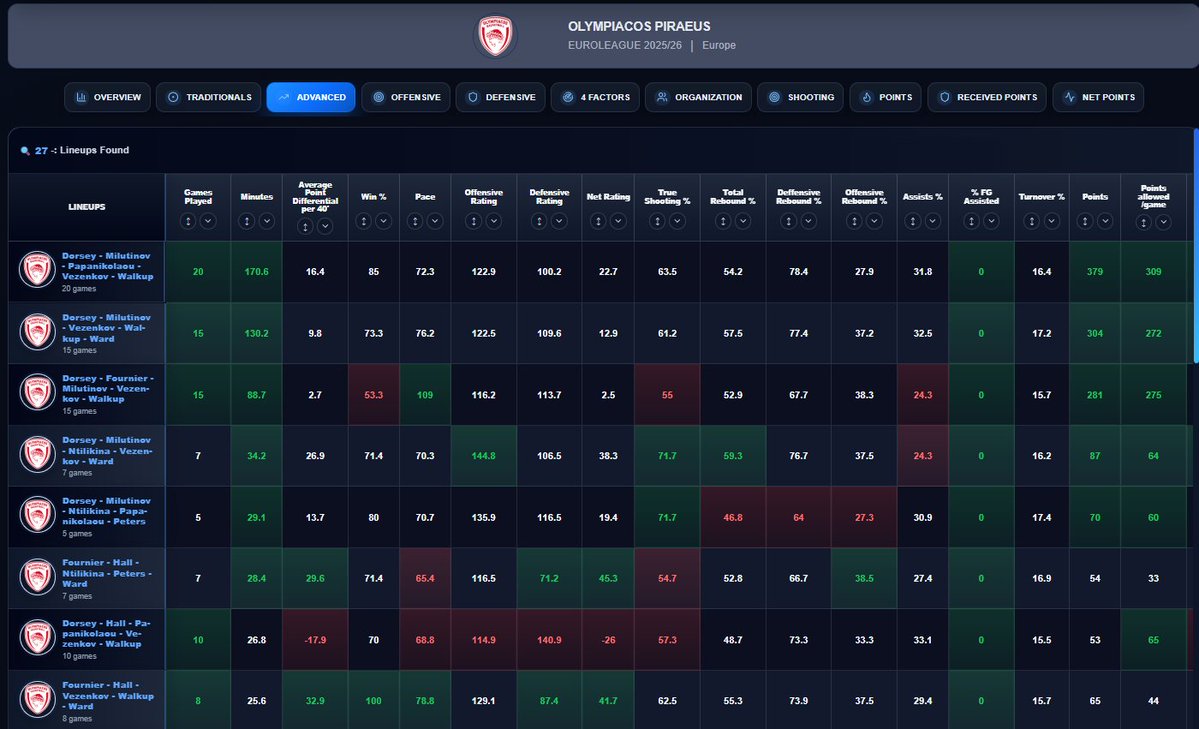Screen dimensions: 1199x729
Task: Sort lineups by Games Played
Action: [x=188, y=221]
